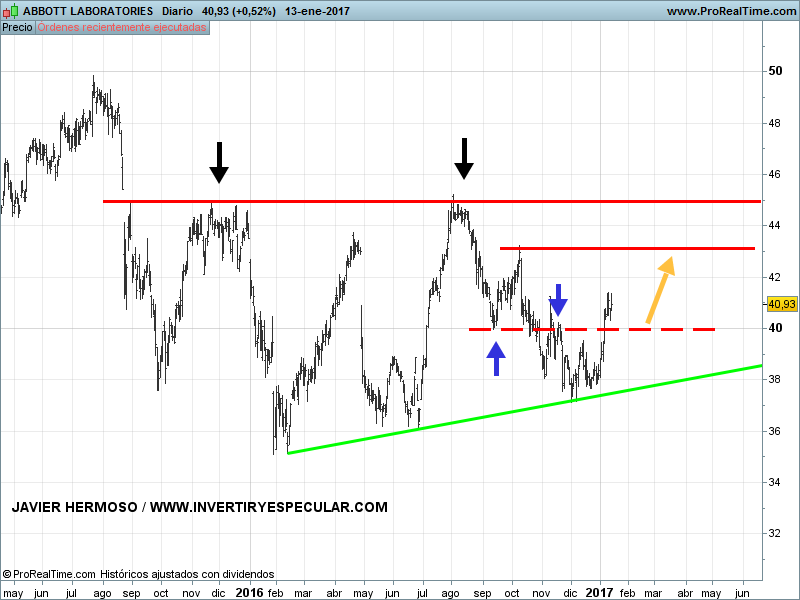Open Órdenes recientemente ejecutadas tab
The image size is (800, 600).
coord(122,28)
